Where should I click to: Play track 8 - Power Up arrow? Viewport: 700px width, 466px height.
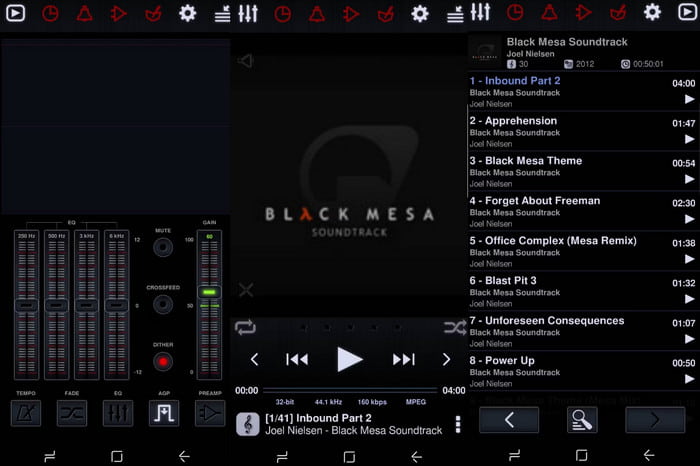click(689, 379)
